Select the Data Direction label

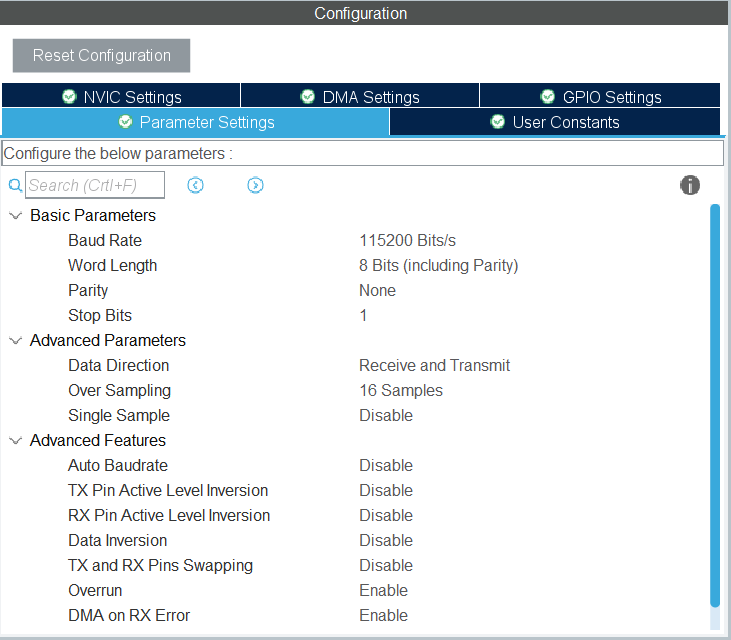[118, 365]
